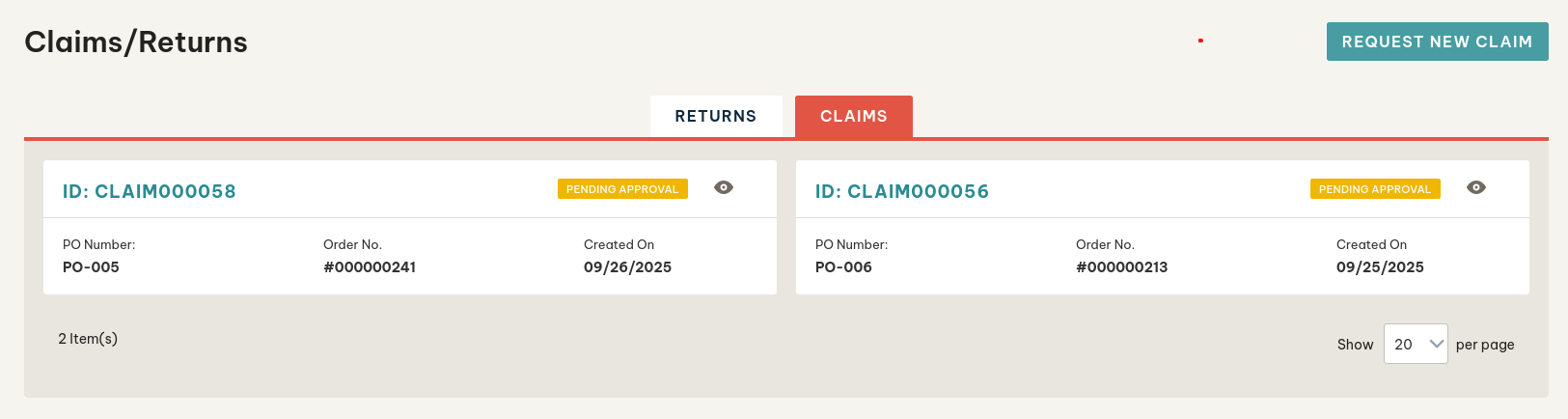Open the claim ID CLAIM000056 heading

click(902, 191)
